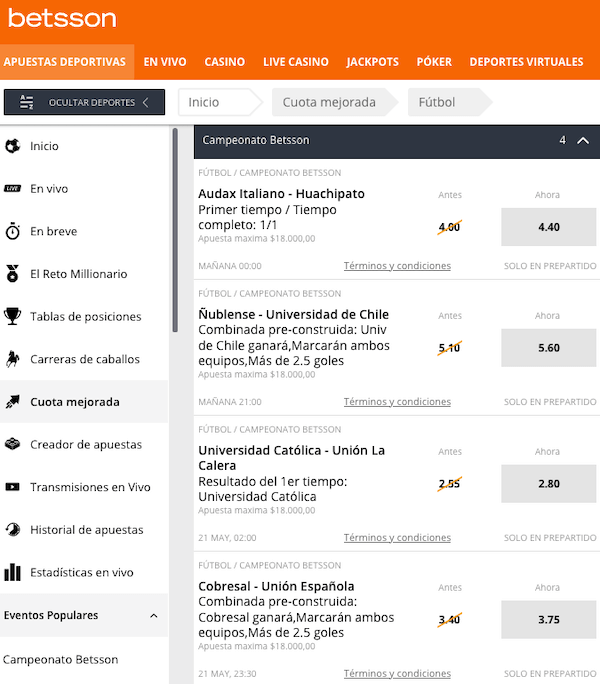Viewport: 600px width, 684px height.
Task: Open El Reto Millionario in the sidebar
Action: (84, 274)
